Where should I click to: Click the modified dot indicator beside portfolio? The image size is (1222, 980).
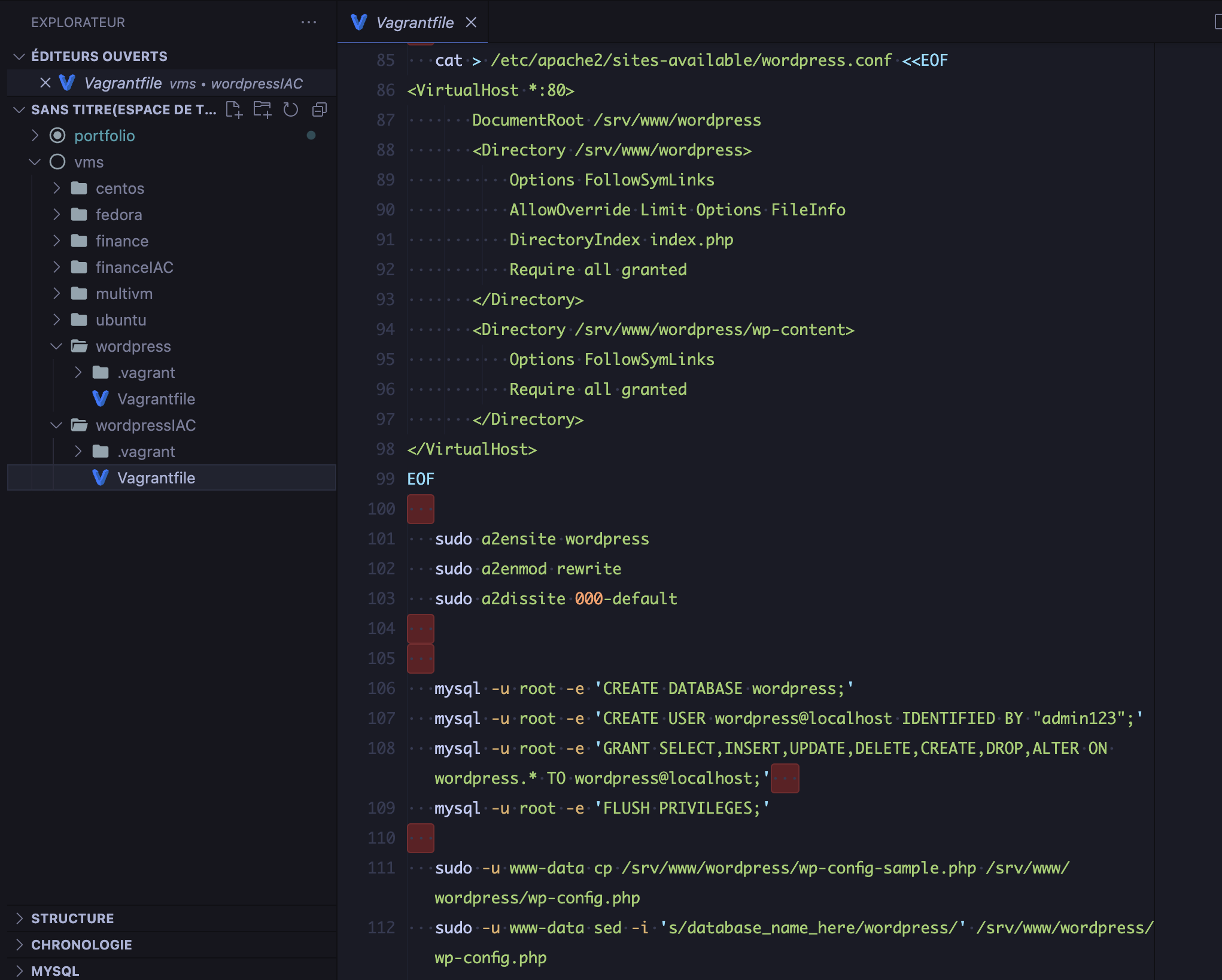click(311, 135)
